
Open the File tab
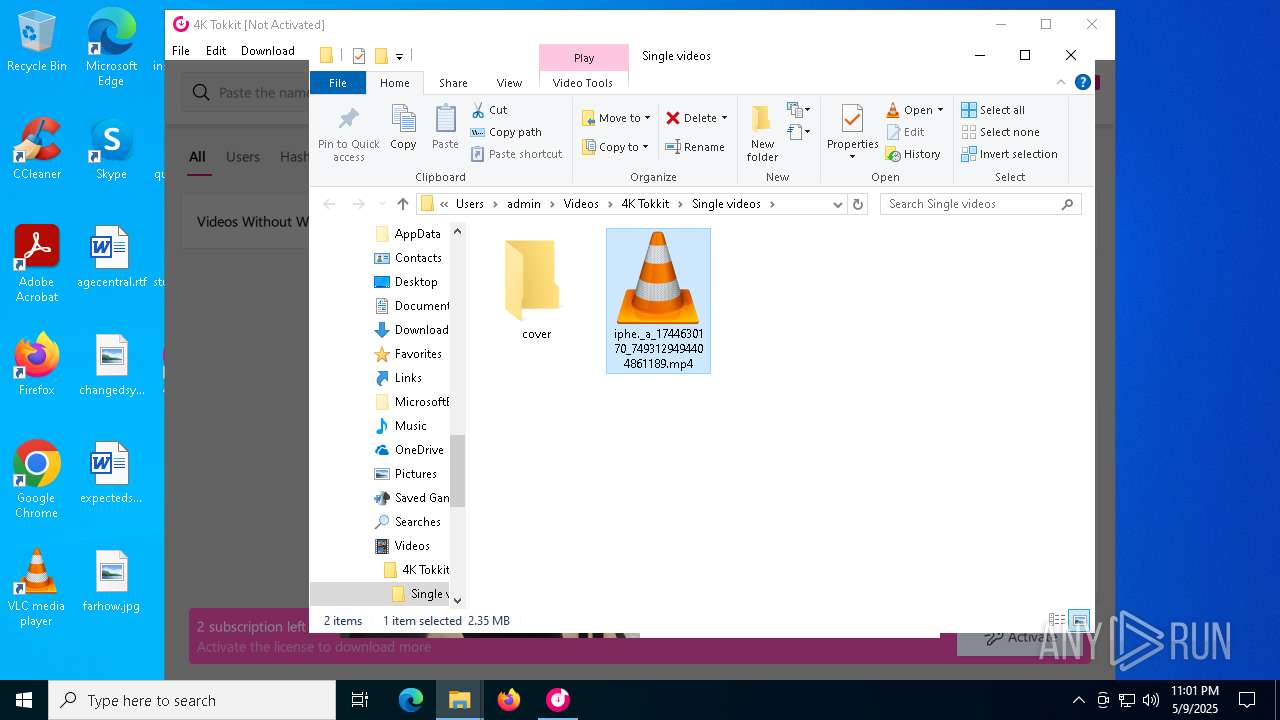[x=338, y=83]
